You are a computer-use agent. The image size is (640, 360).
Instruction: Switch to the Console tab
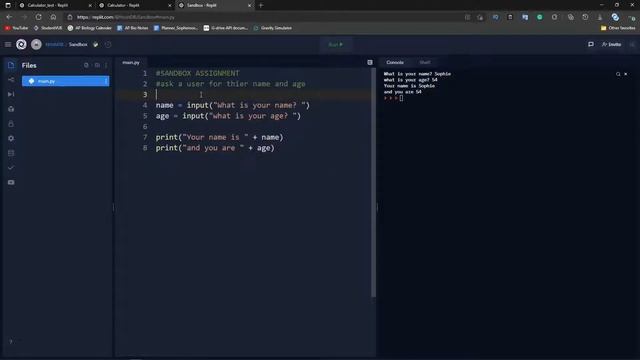coord(395,62)
